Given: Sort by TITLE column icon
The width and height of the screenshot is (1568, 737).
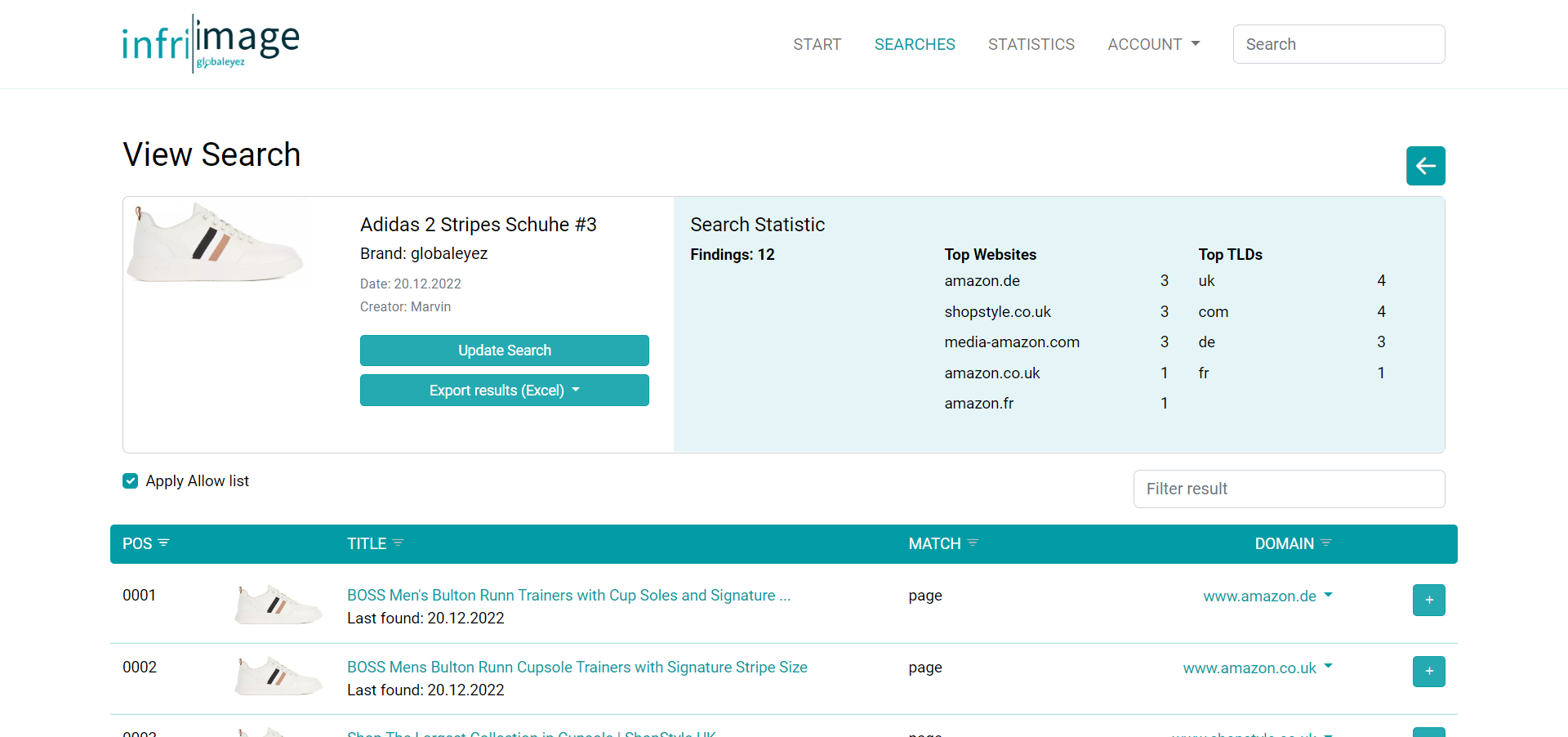Looking at the screenshot, I should click(398, 543).
